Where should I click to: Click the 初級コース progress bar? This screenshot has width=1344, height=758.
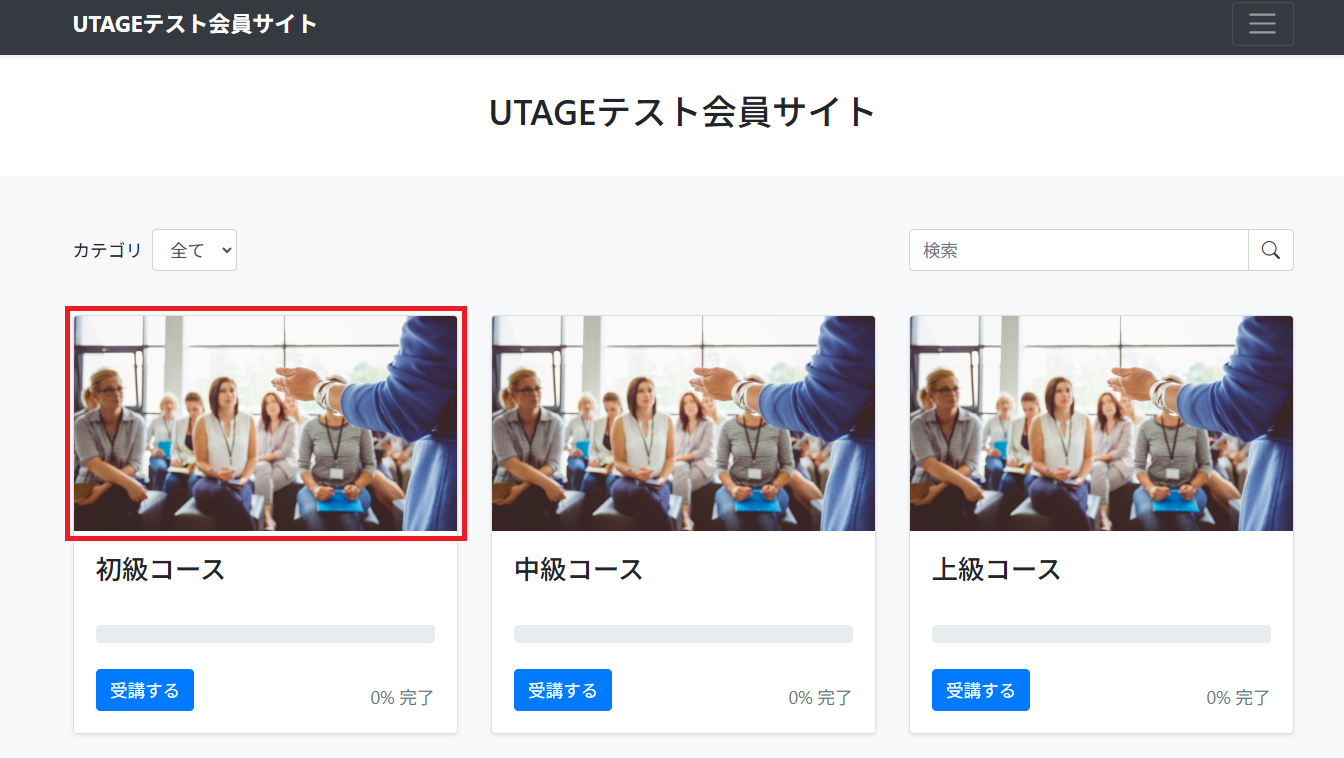[x=265, y=634]
